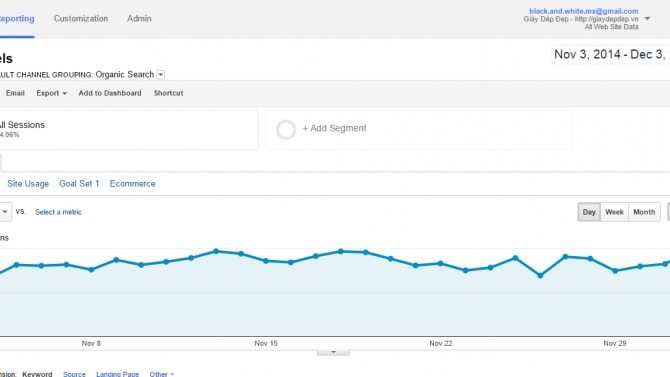Open the Admin tab
Viewport: 670px width, 377px height.
point(139,19)
